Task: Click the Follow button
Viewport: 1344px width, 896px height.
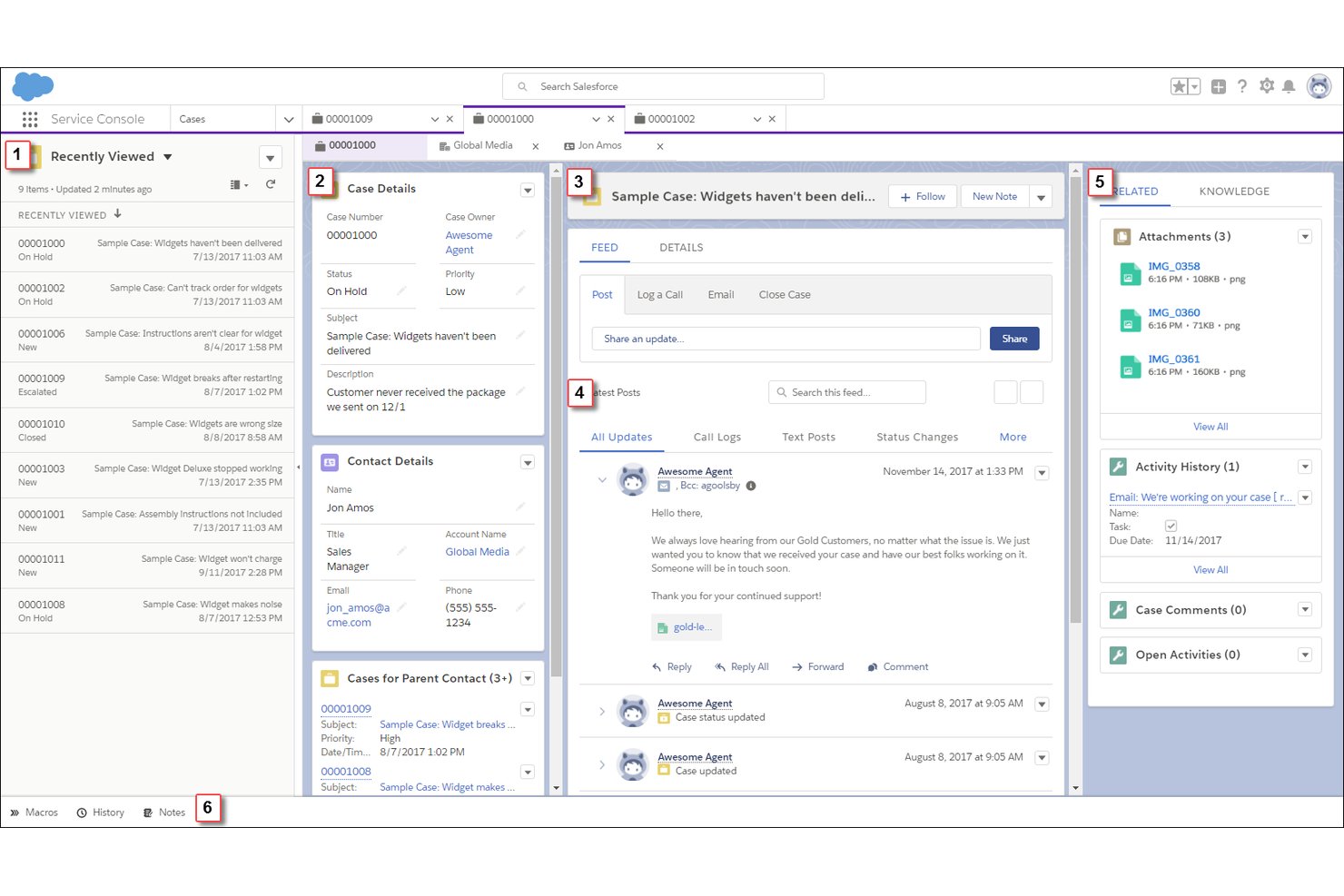Action: (x=923, y=197)
